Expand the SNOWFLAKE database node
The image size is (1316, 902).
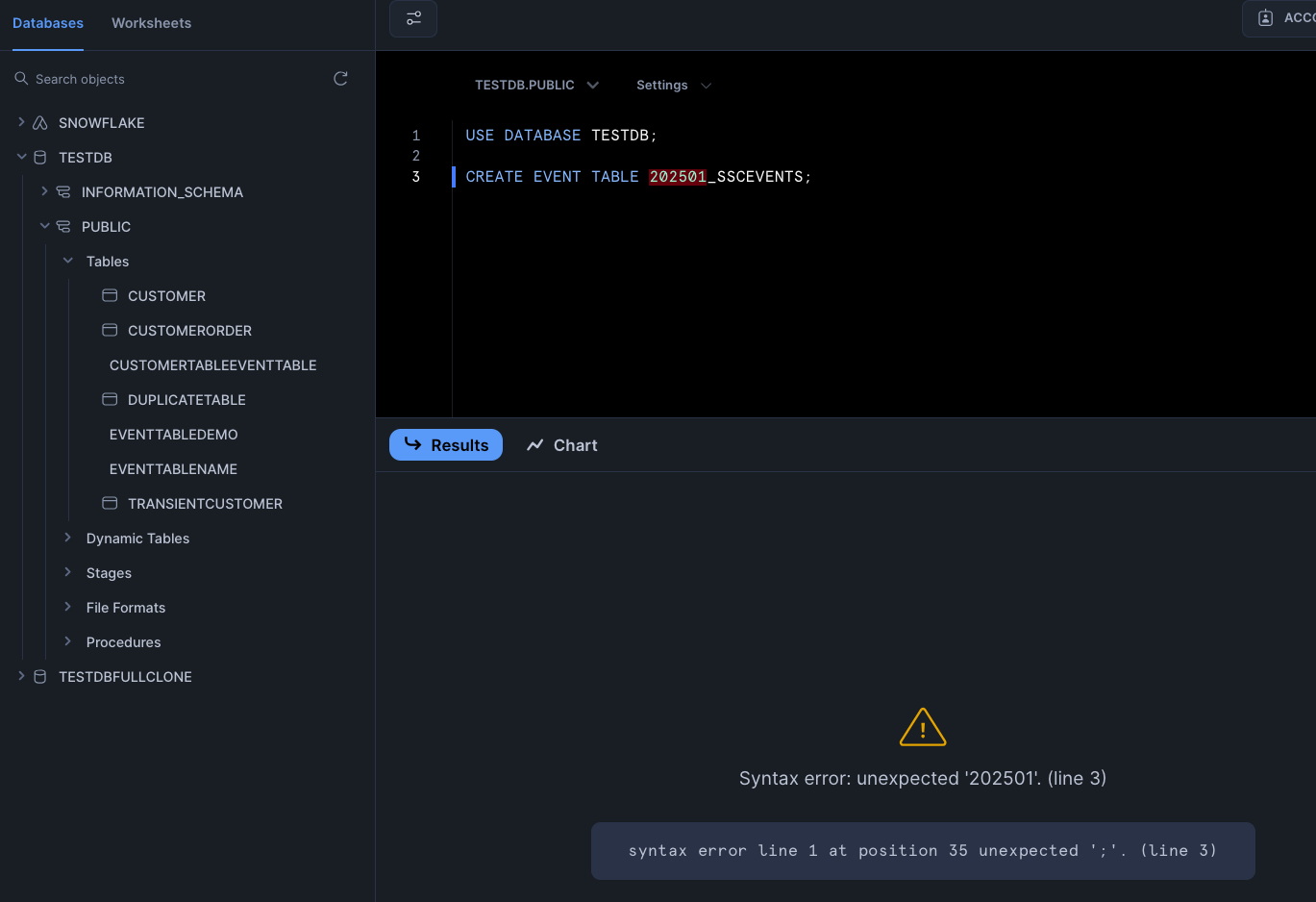pyautogui.click(x=21, y=123)
